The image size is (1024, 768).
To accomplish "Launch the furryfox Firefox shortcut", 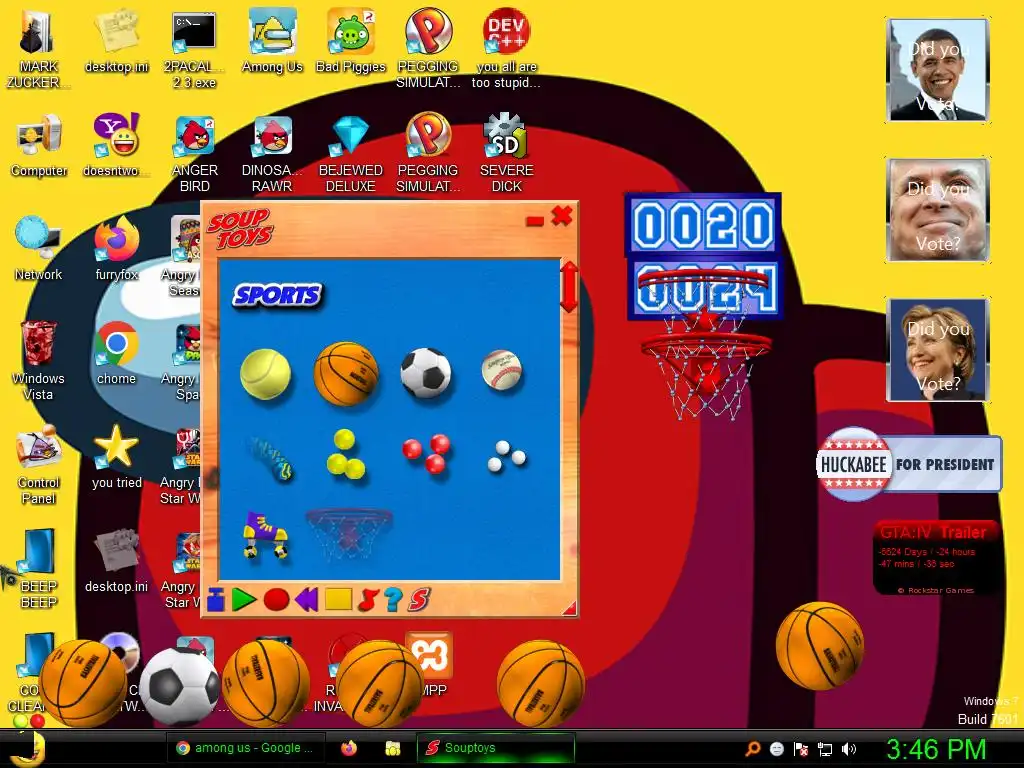I will (x=116, y=248).
